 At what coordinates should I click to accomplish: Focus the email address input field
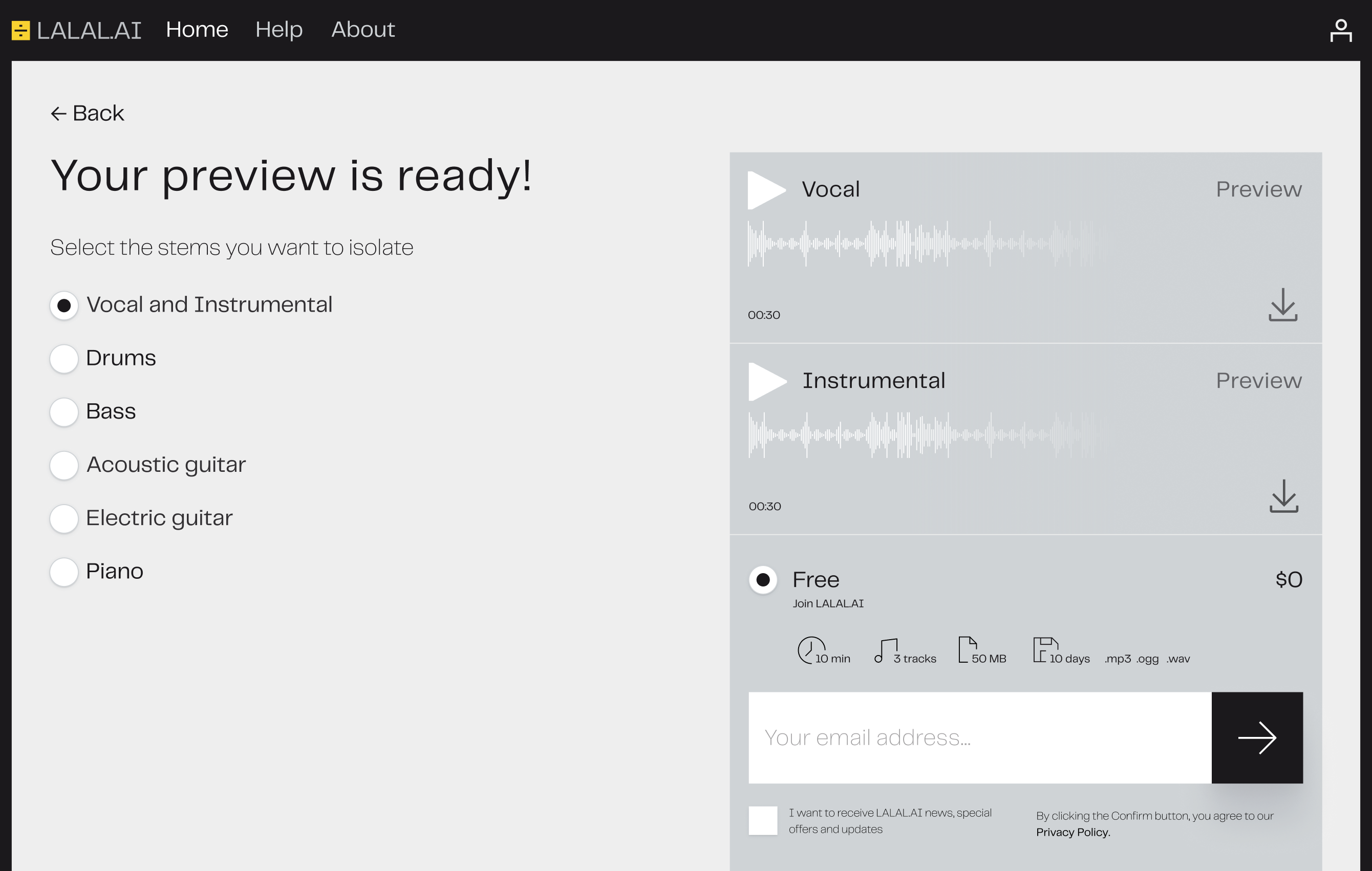[x=980, y=738]
